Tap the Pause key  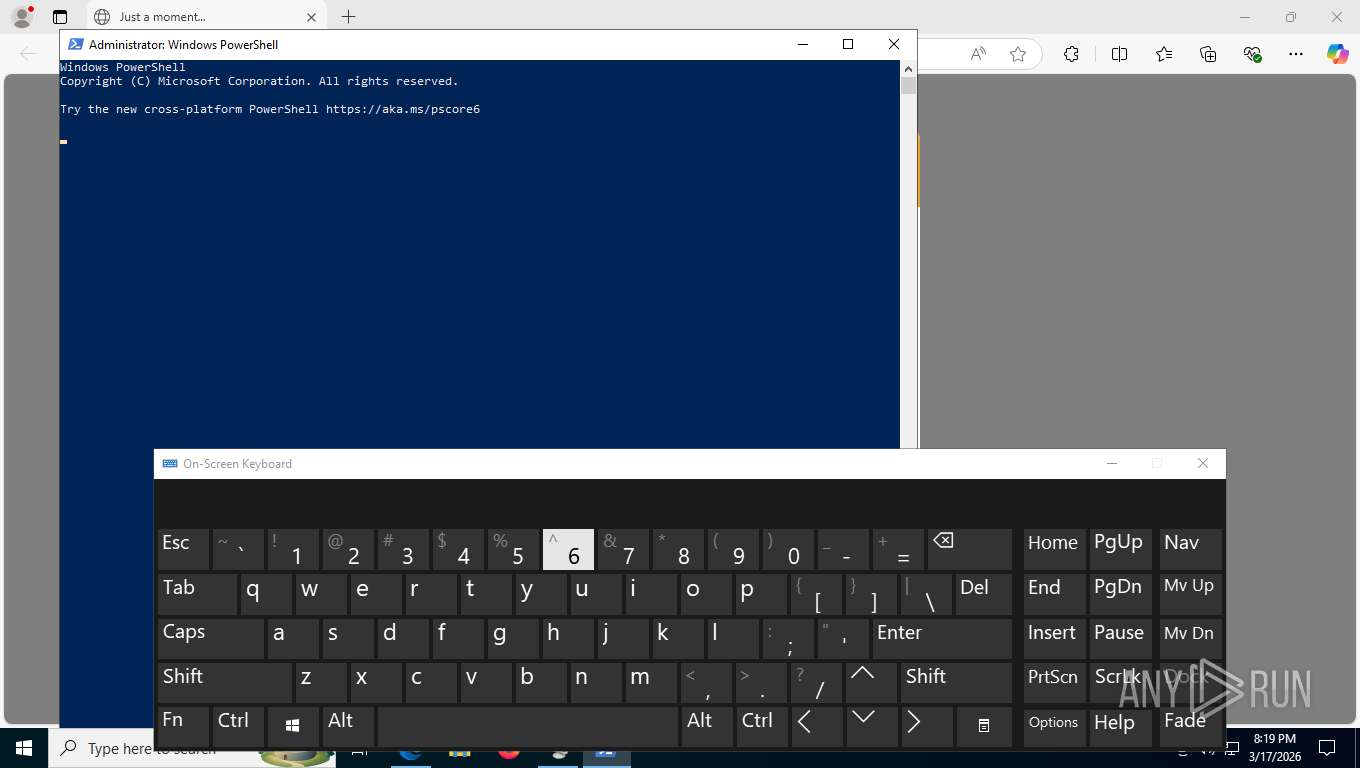coord(1120,638)
